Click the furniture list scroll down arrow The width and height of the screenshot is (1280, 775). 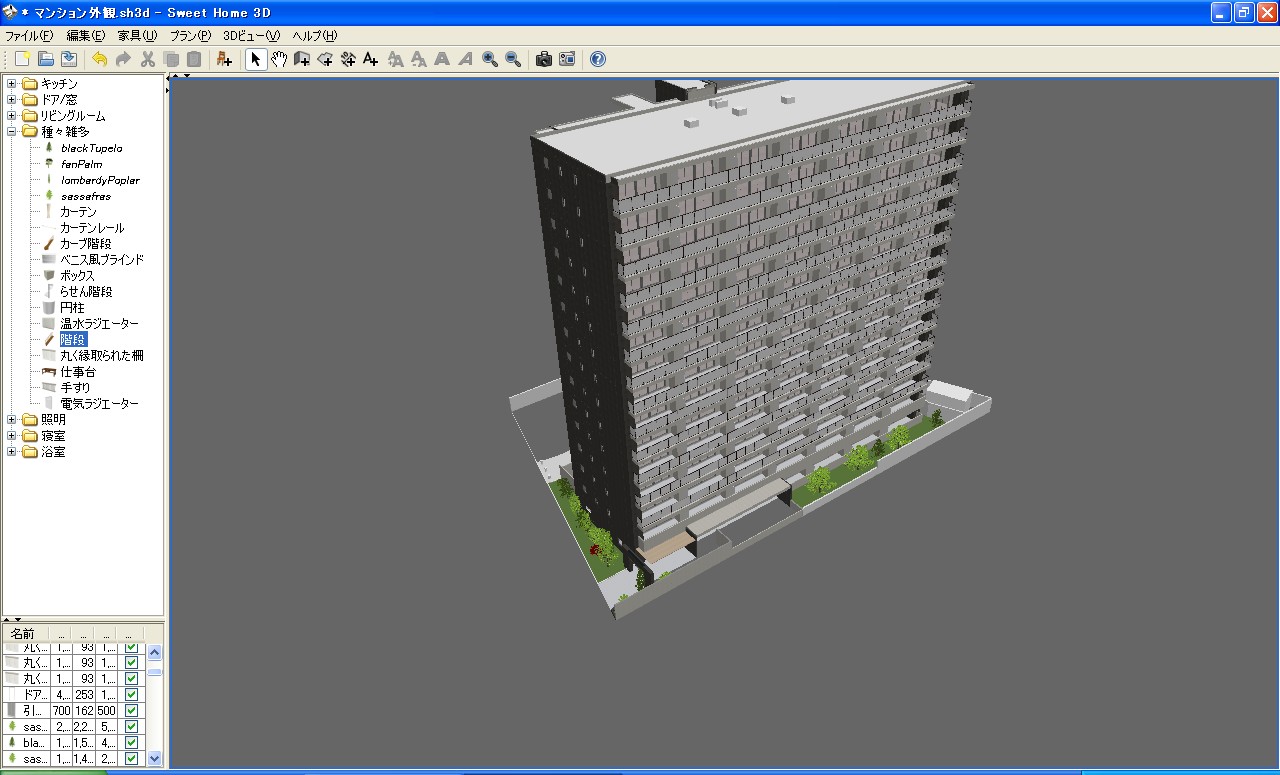(154, 759)
